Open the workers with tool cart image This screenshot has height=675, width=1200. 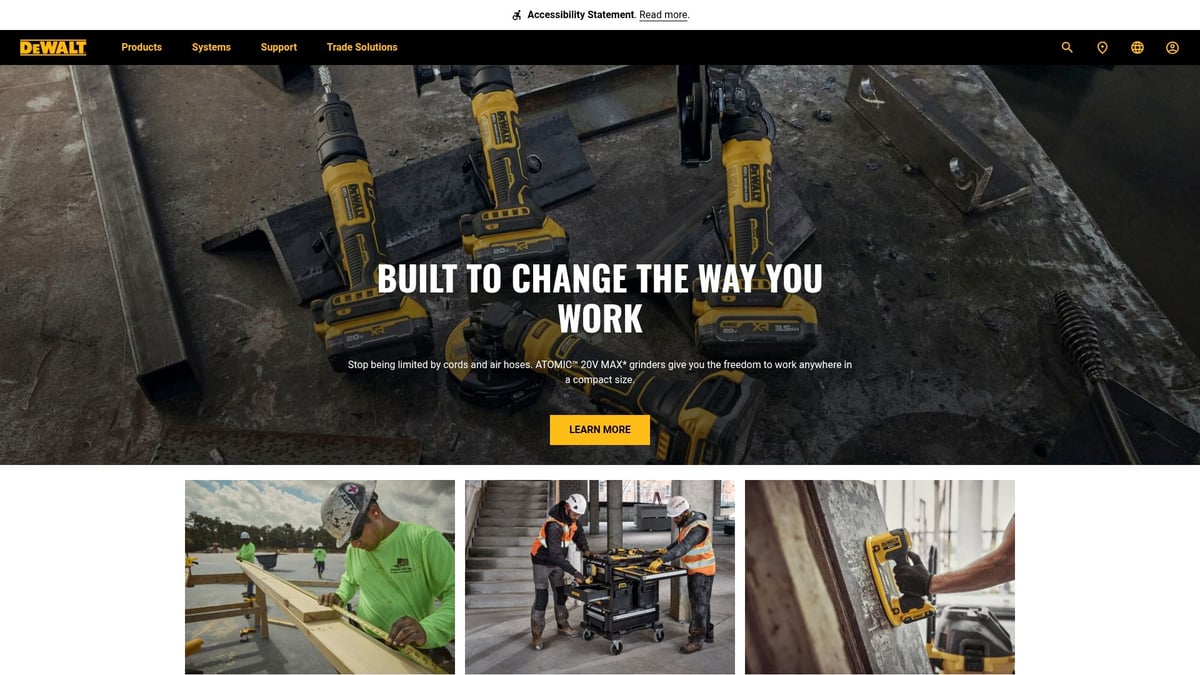600,577
